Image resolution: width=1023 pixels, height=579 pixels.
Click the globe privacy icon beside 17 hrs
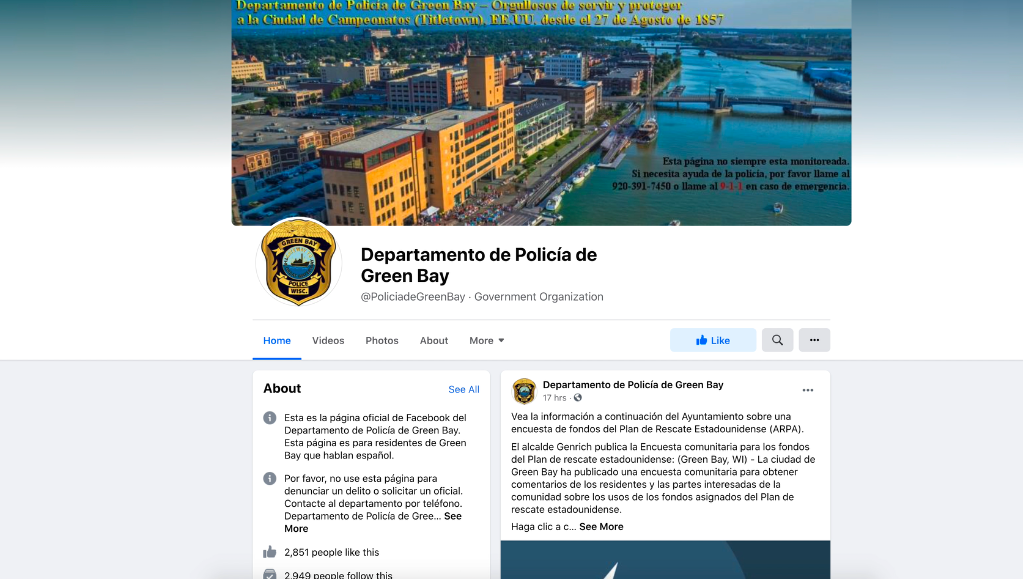[576, 397]
